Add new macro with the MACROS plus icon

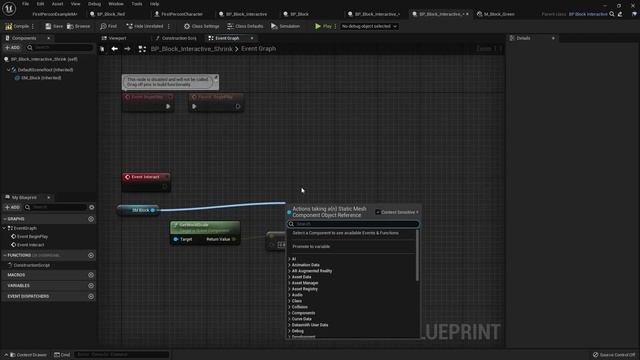tap(91, 275)
